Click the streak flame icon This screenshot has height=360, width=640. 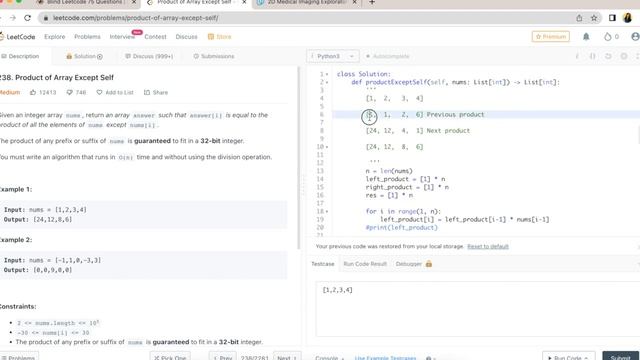(x=608, y=37)
